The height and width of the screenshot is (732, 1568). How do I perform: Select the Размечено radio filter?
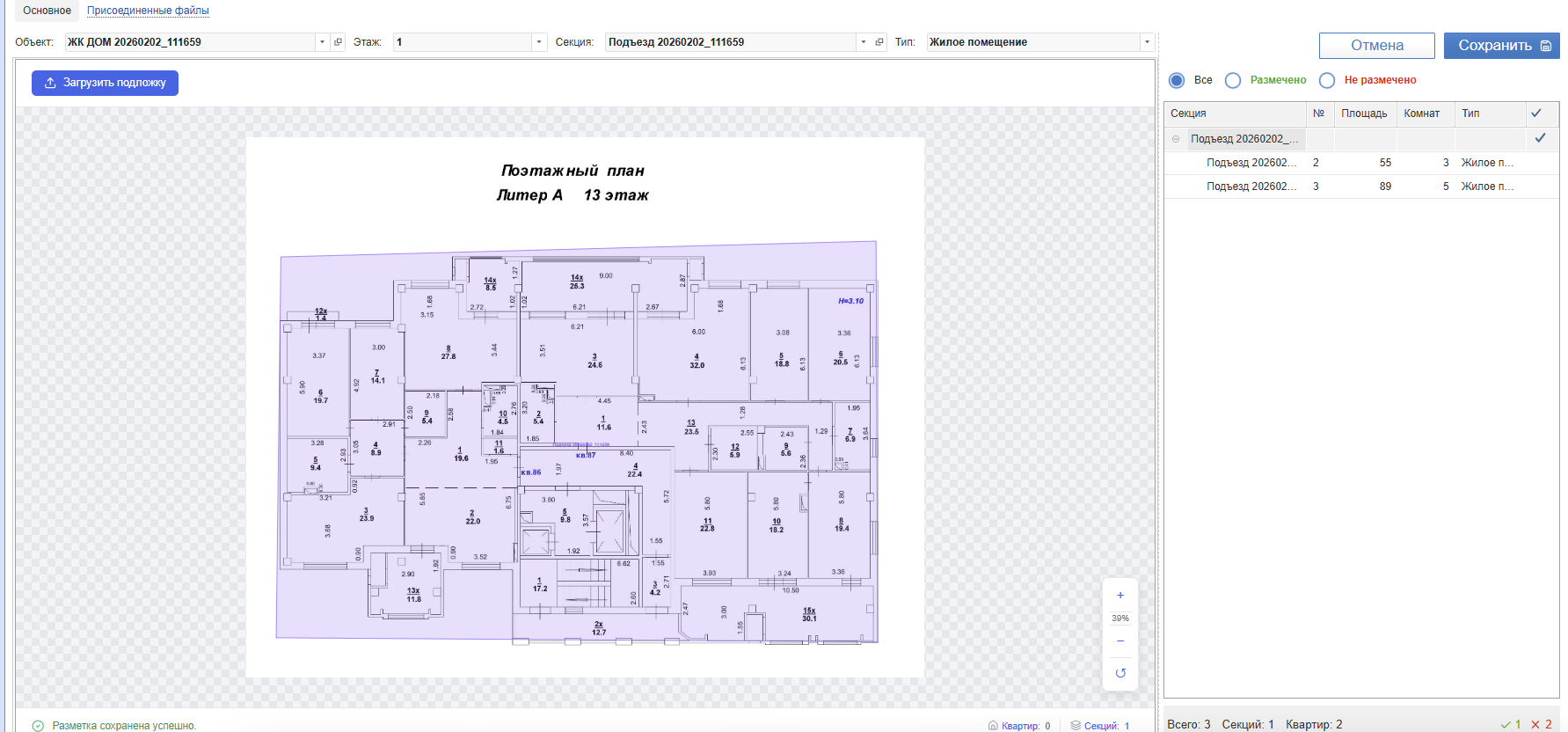click(1233, 80)
